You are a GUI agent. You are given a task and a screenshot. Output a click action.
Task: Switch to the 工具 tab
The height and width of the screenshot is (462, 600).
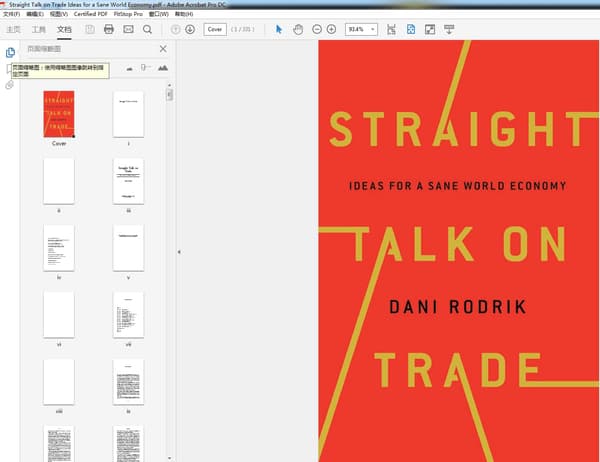(x=39, y=29)
